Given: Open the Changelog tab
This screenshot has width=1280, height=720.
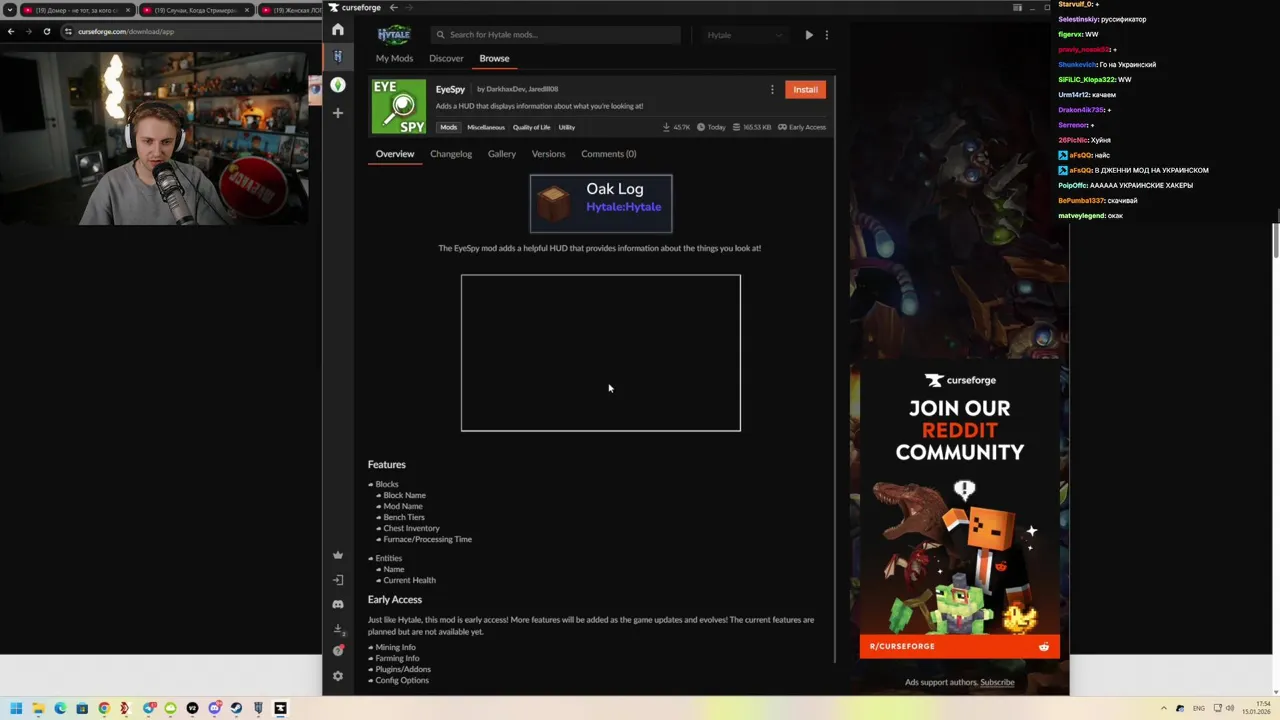Looking at the screenshot, I should pos(451,154).
